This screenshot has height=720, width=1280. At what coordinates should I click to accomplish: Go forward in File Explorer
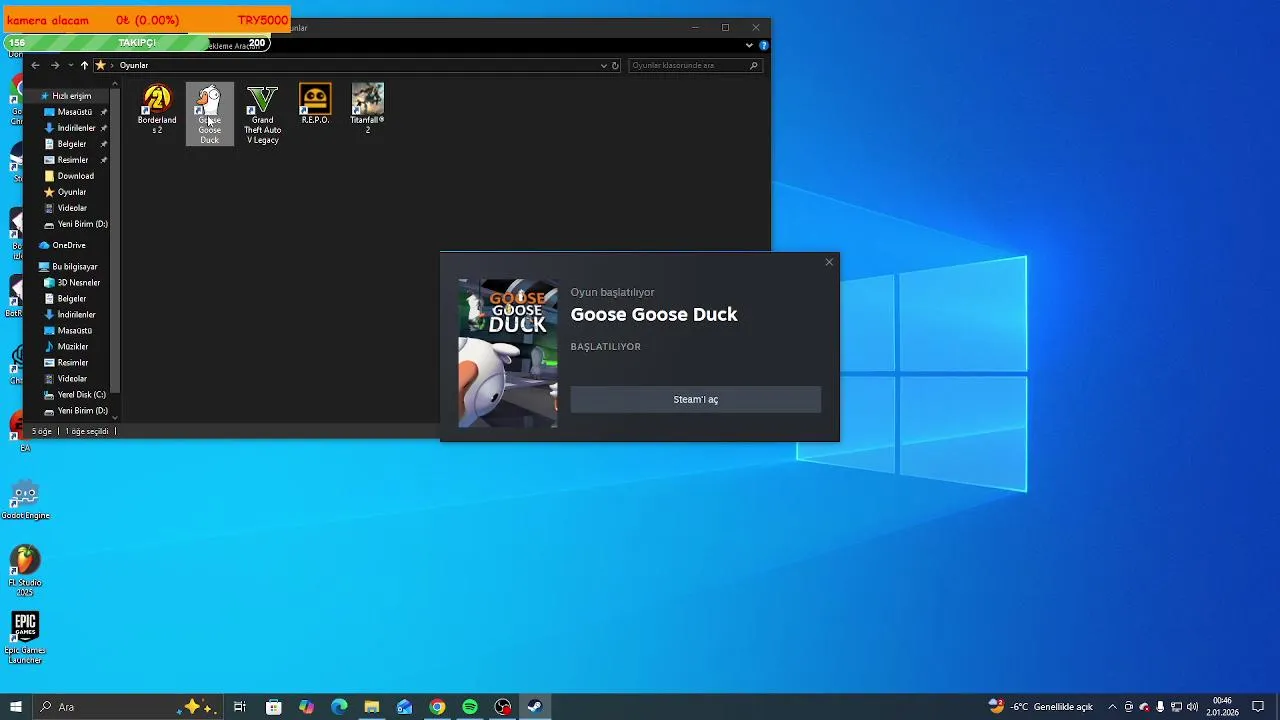(55, 65)
